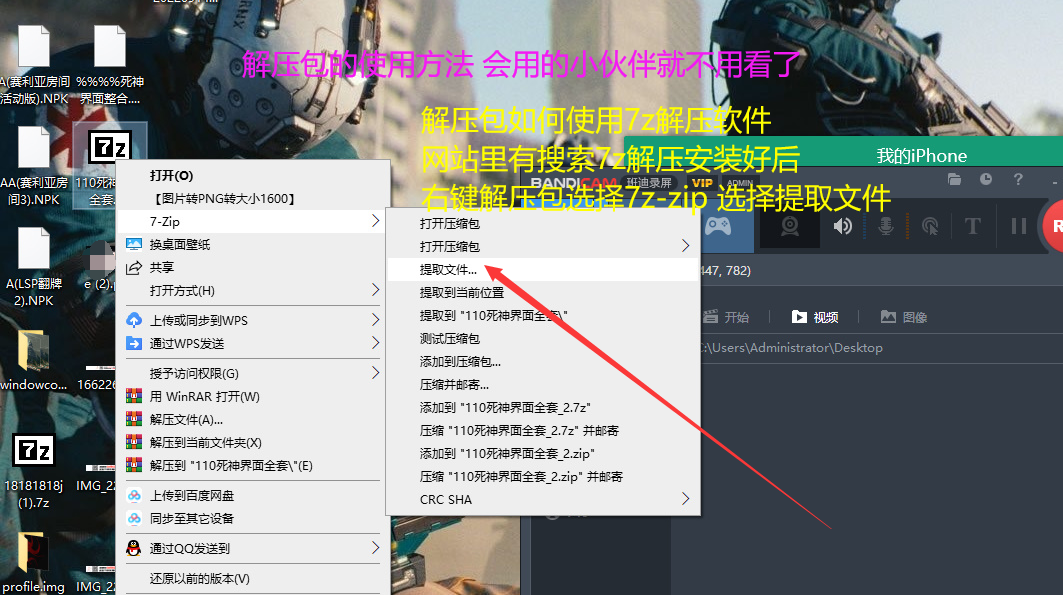Open Bandicam help question mark icon

click(1018, 180)
